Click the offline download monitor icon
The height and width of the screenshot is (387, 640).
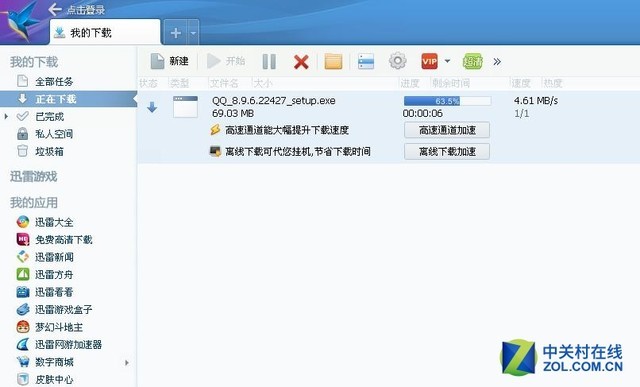click(x=215, y=151)
